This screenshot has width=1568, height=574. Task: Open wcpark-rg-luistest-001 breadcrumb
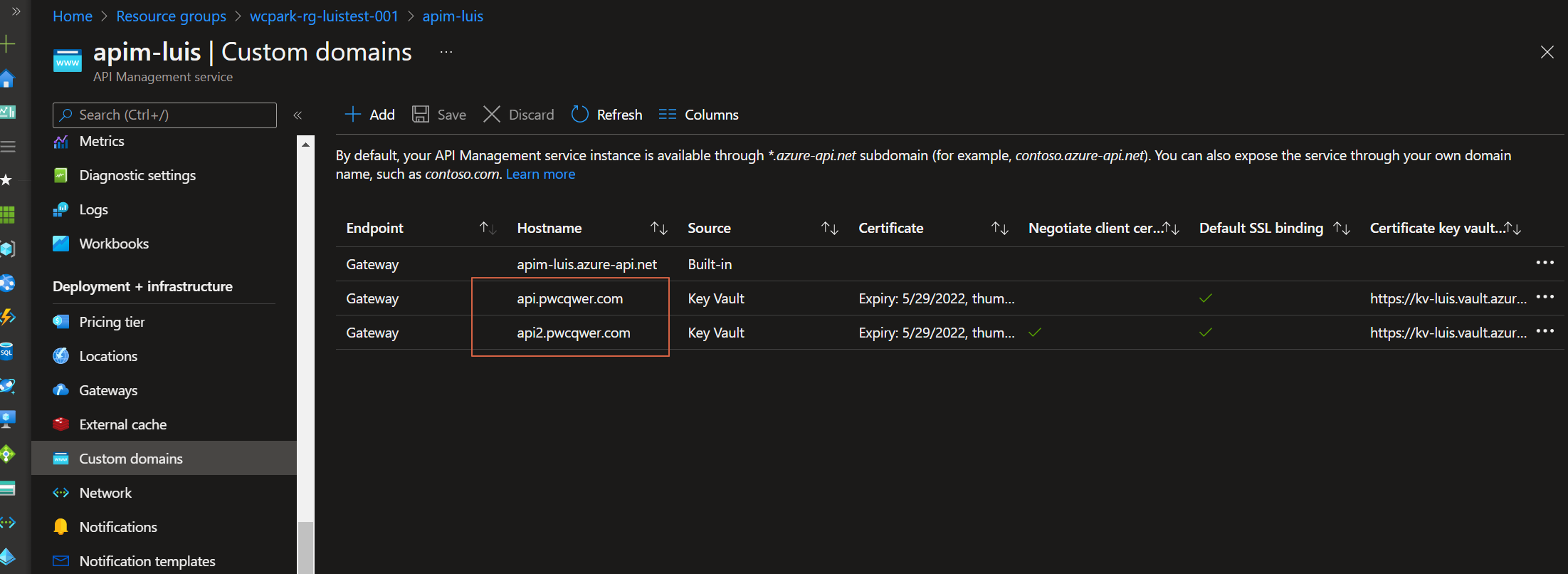tap(324, 16)
